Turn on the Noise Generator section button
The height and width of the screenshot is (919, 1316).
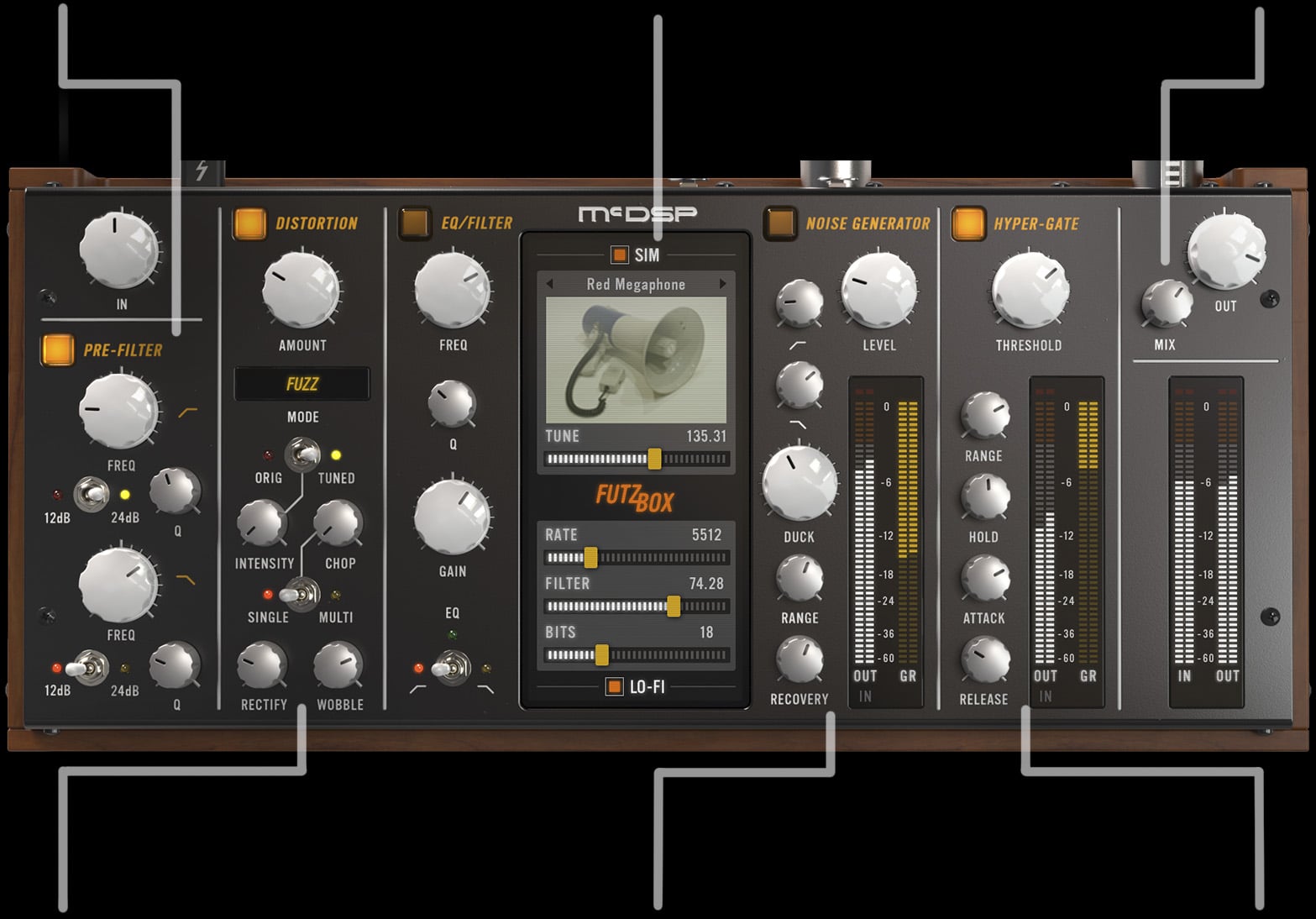[x=780, y=223]
